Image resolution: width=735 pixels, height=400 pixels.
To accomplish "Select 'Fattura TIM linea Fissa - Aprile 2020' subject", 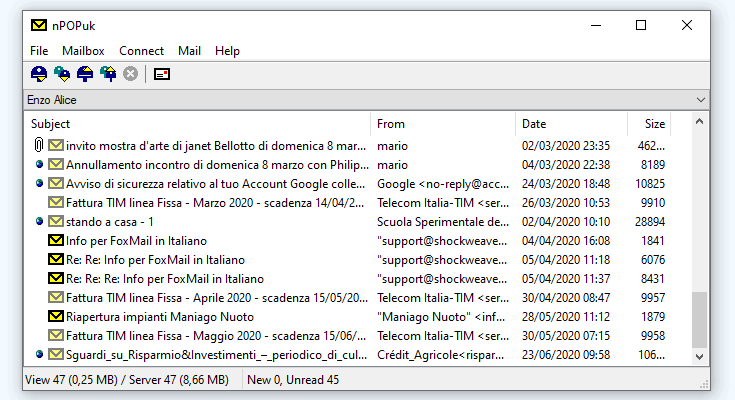I will coord(217,298).
